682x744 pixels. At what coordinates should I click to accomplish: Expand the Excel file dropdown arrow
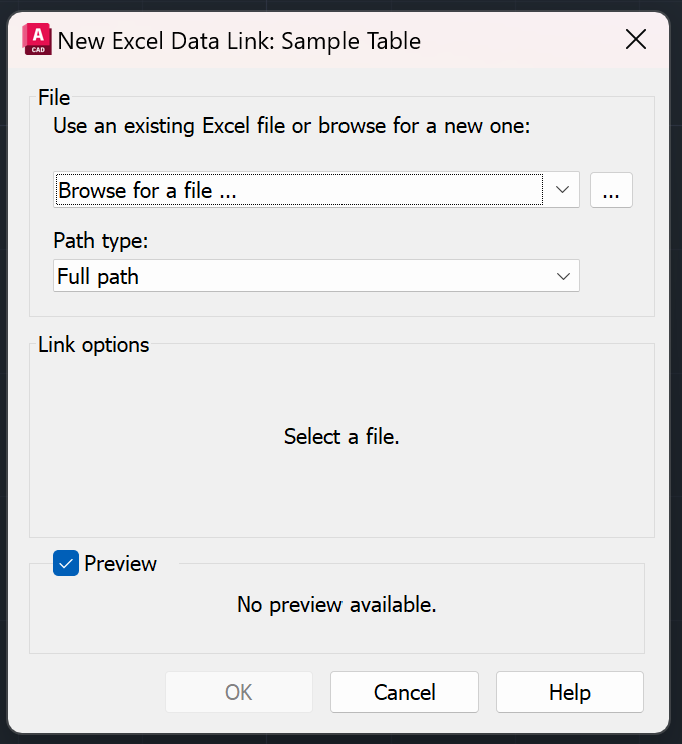pos(562,189)
